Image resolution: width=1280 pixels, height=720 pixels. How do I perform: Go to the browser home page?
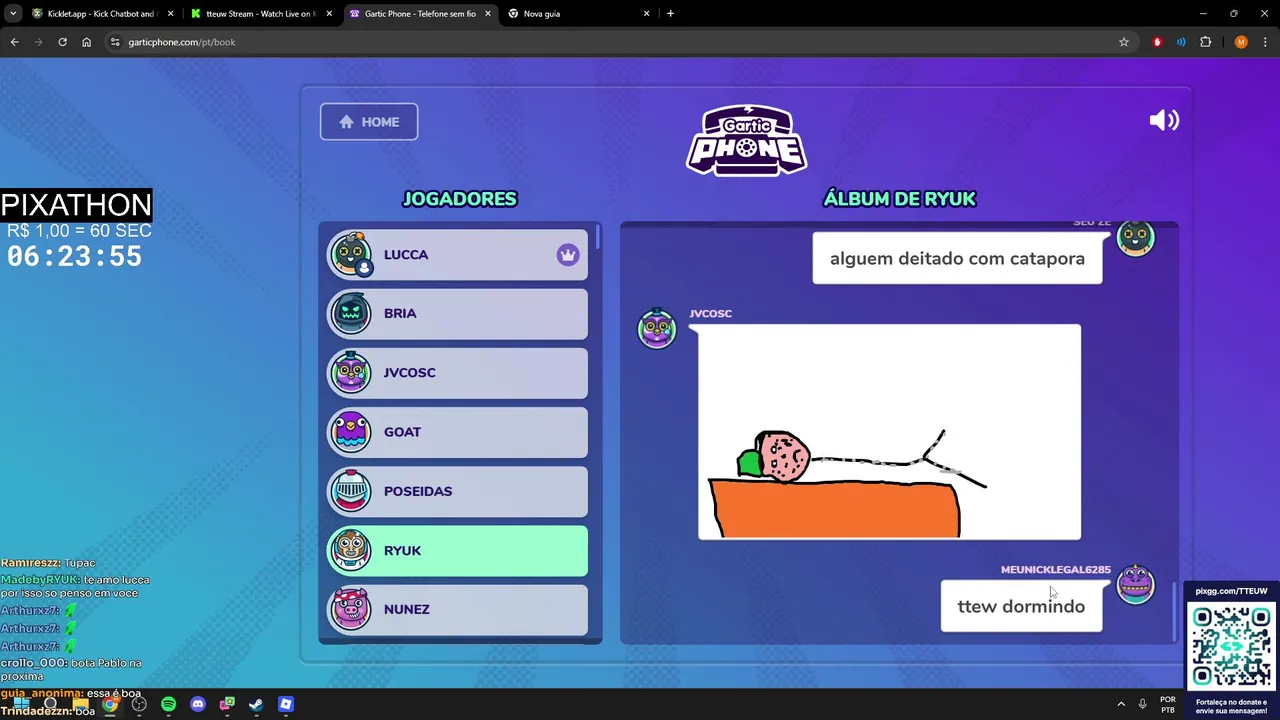[86, 42]
